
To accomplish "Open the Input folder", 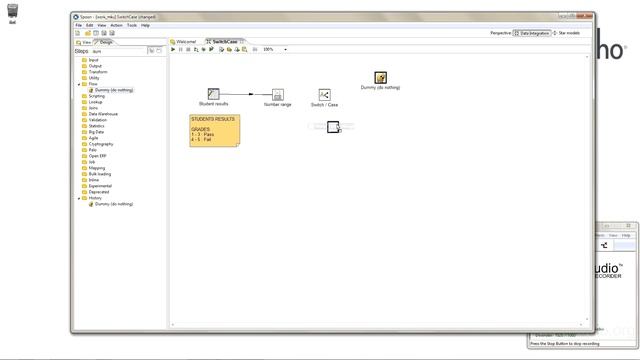I will (x=90, y=60).
